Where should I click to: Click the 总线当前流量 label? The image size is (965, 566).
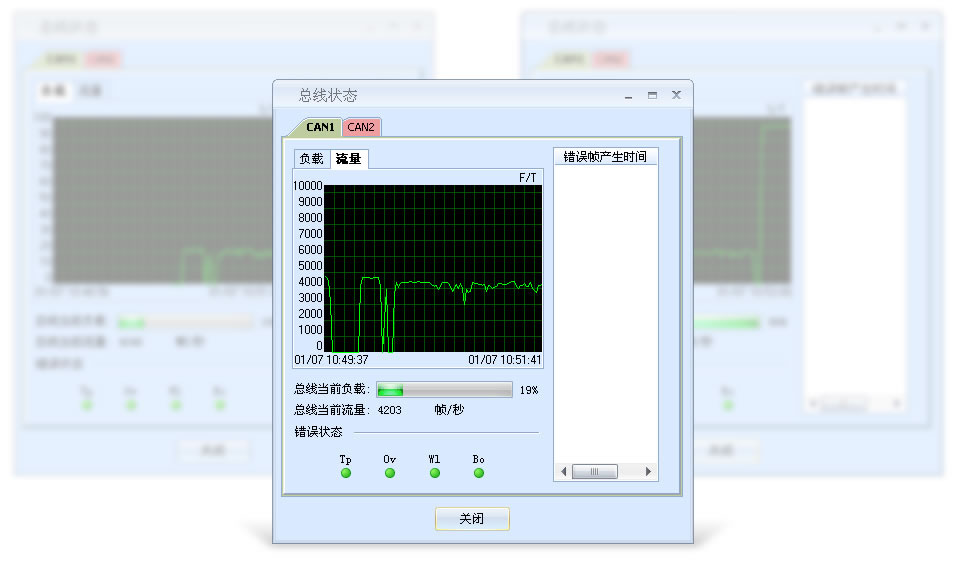(332, 410)
